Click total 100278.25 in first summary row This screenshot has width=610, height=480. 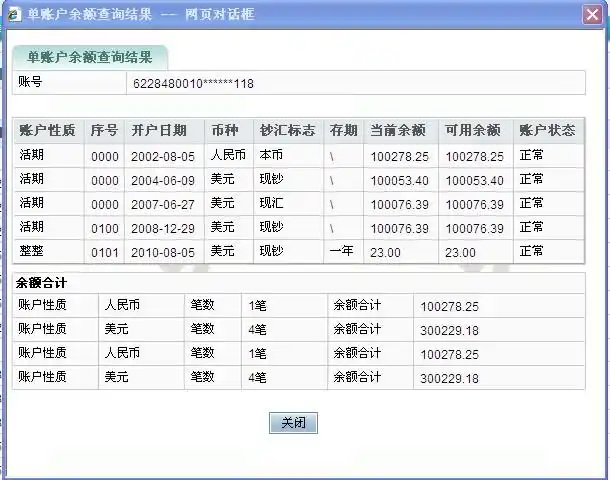tap(449, 307)
